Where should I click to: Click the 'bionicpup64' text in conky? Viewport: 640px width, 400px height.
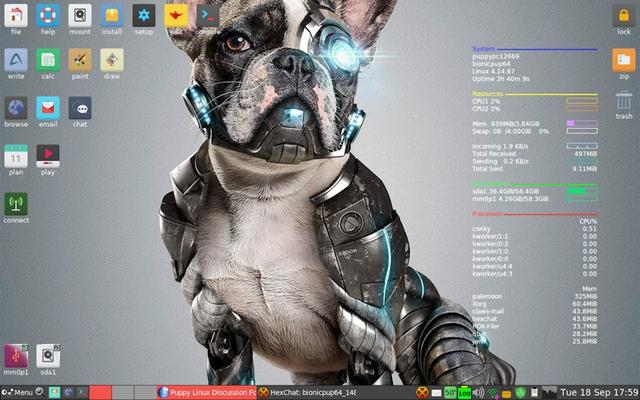491,64
